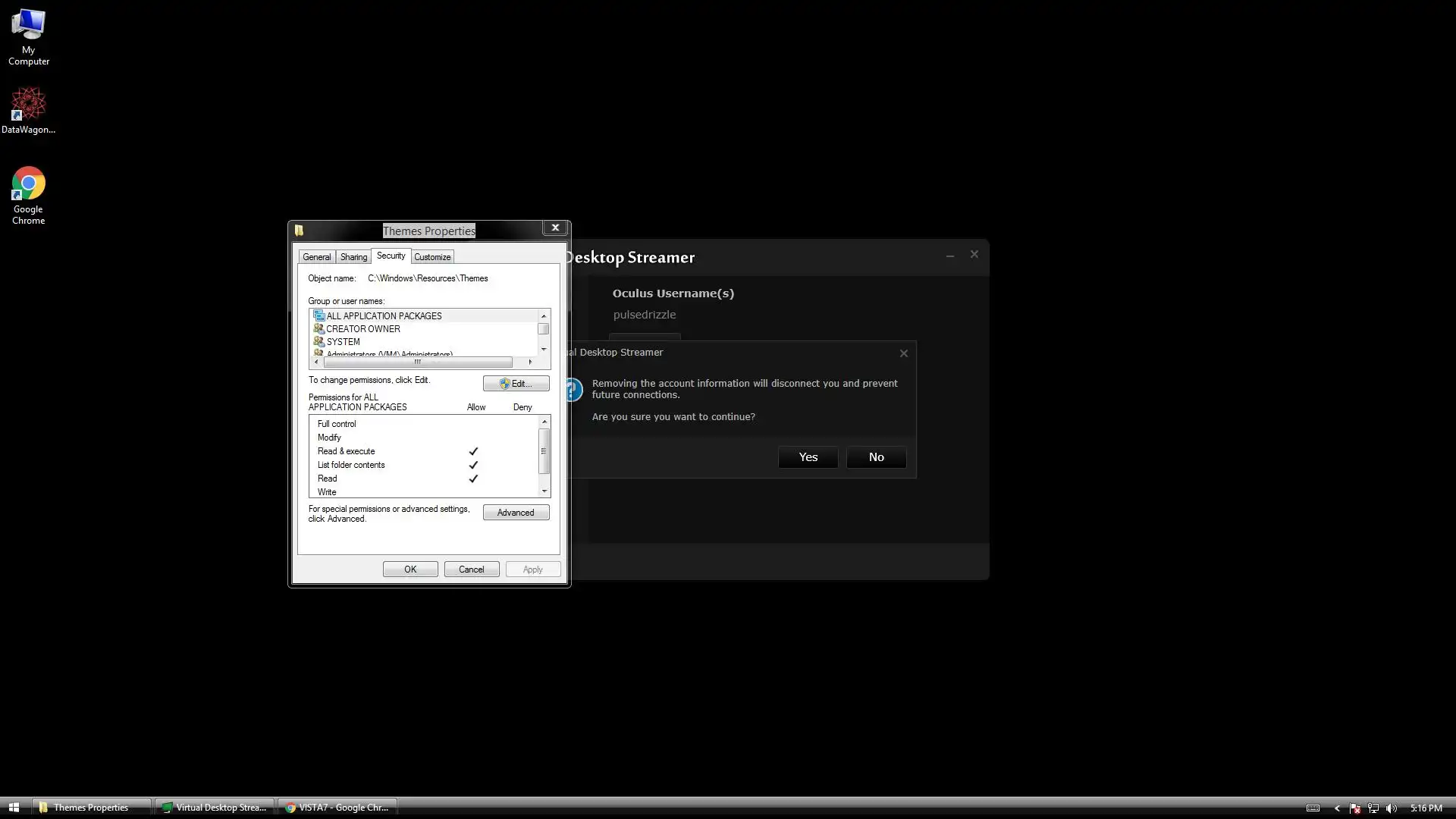The width and height of the screenshot is (1456, 819).
Task: Click Yes to confirm account removal
Action: pyautogui.click(x=808, y=457)
